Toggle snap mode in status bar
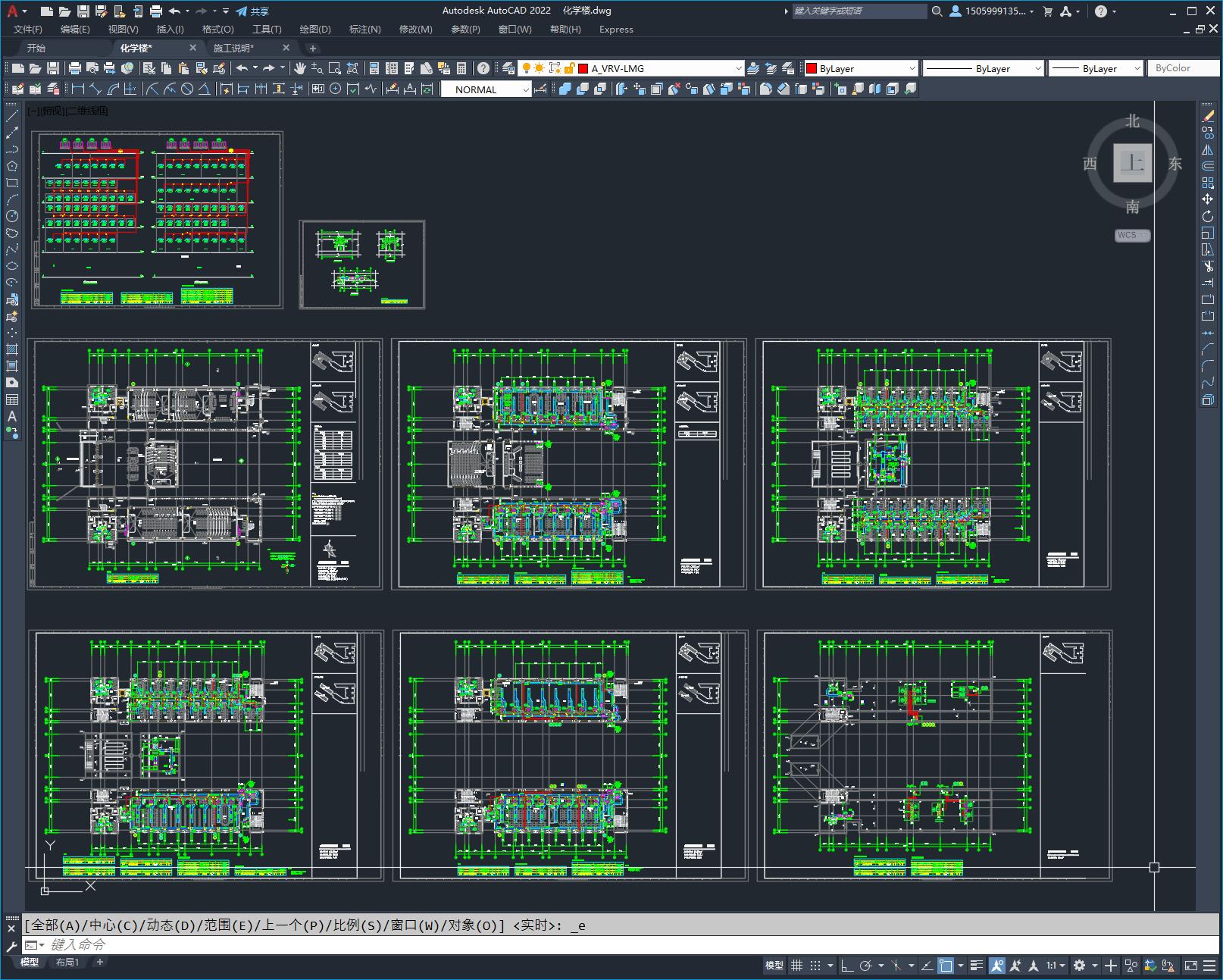Screen dimensions: 1223x980 815,966
